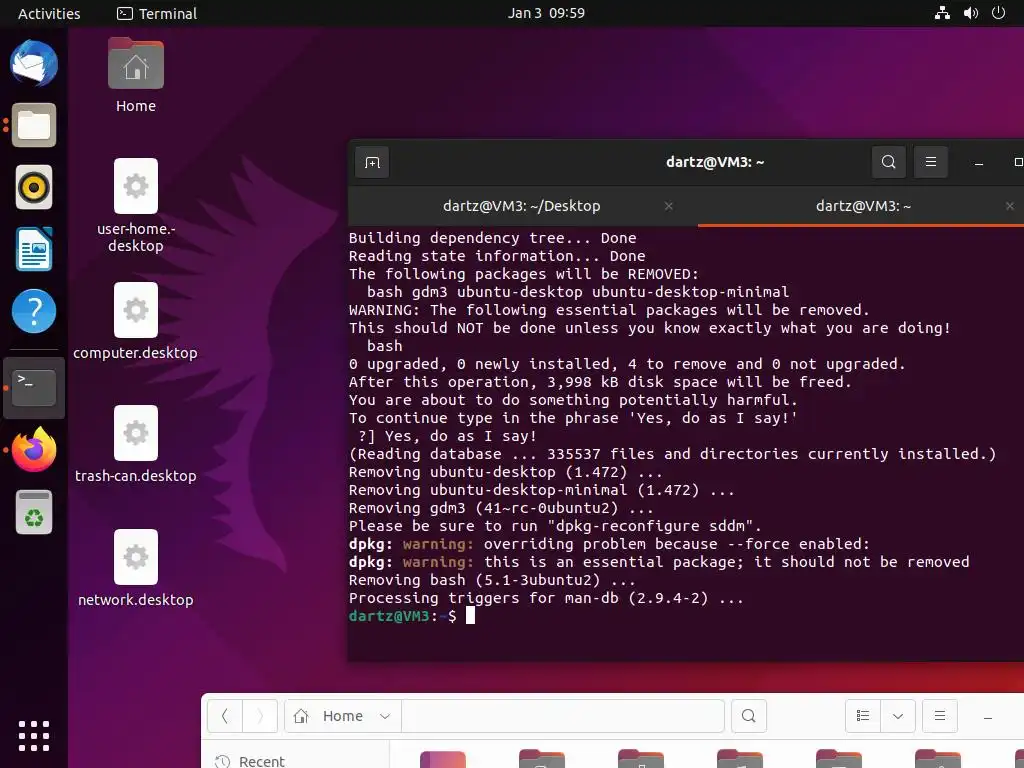Open search in the Files window
Screen dimensions: 1024x768
pos(749,716)
